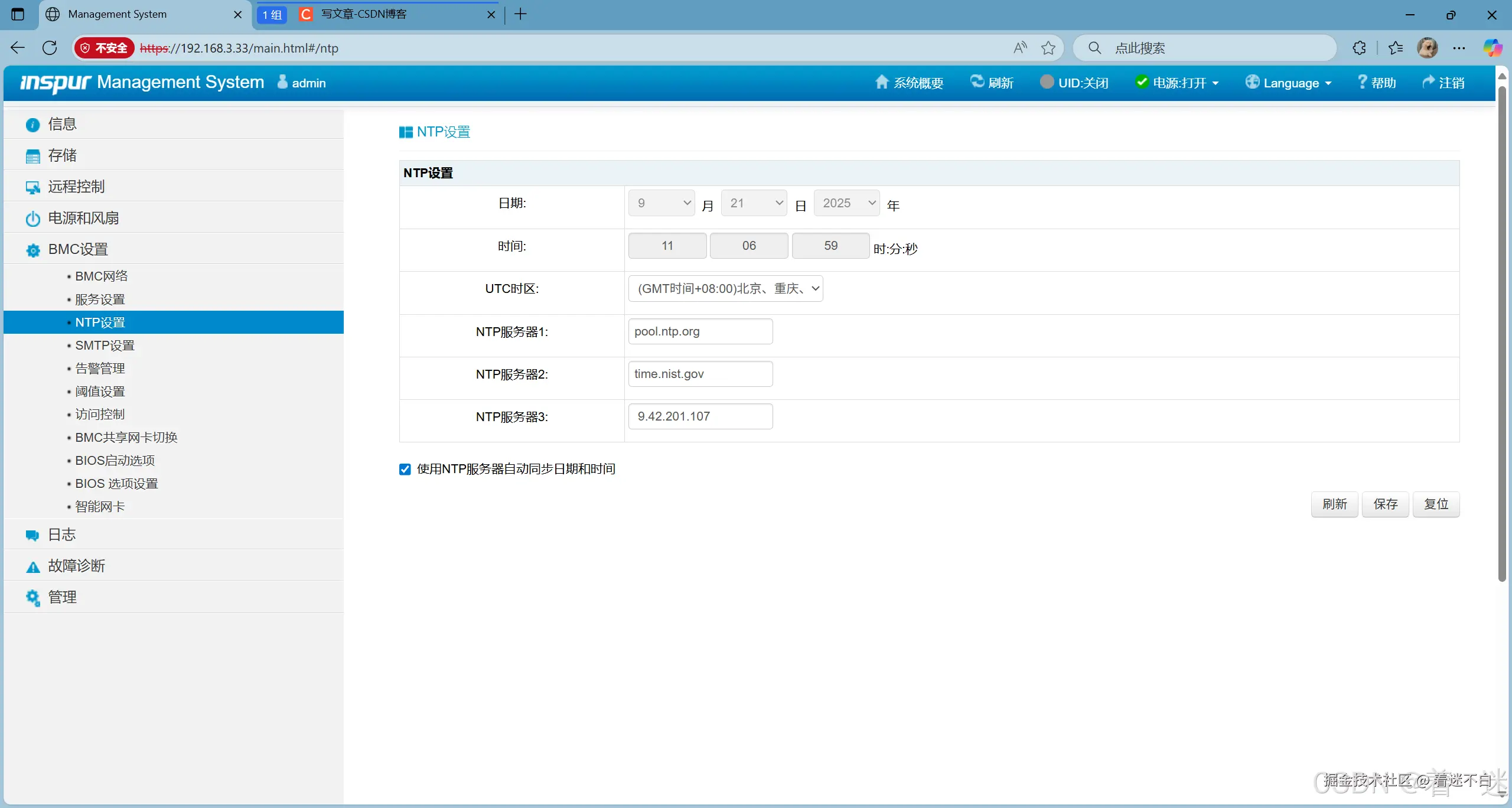Open the month dropdown showing 9
1512x808 pixels.
click(x=660, y=203)
